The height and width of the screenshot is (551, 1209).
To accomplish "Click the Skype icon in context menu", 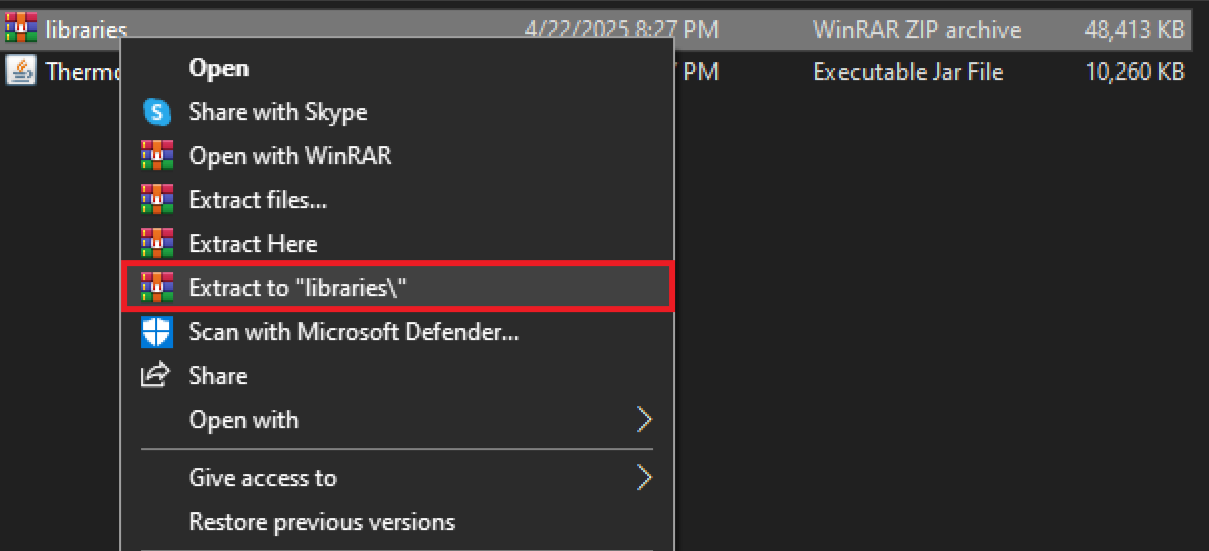I will (x=157, y=112).
